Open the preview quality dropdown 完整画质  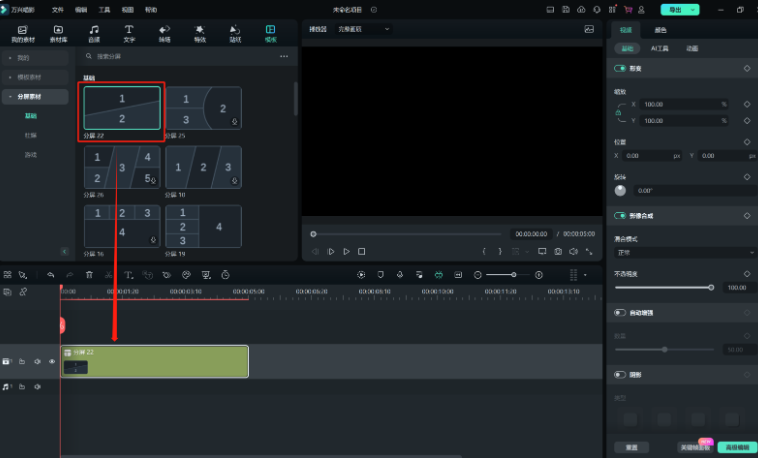tap(364, 29)
